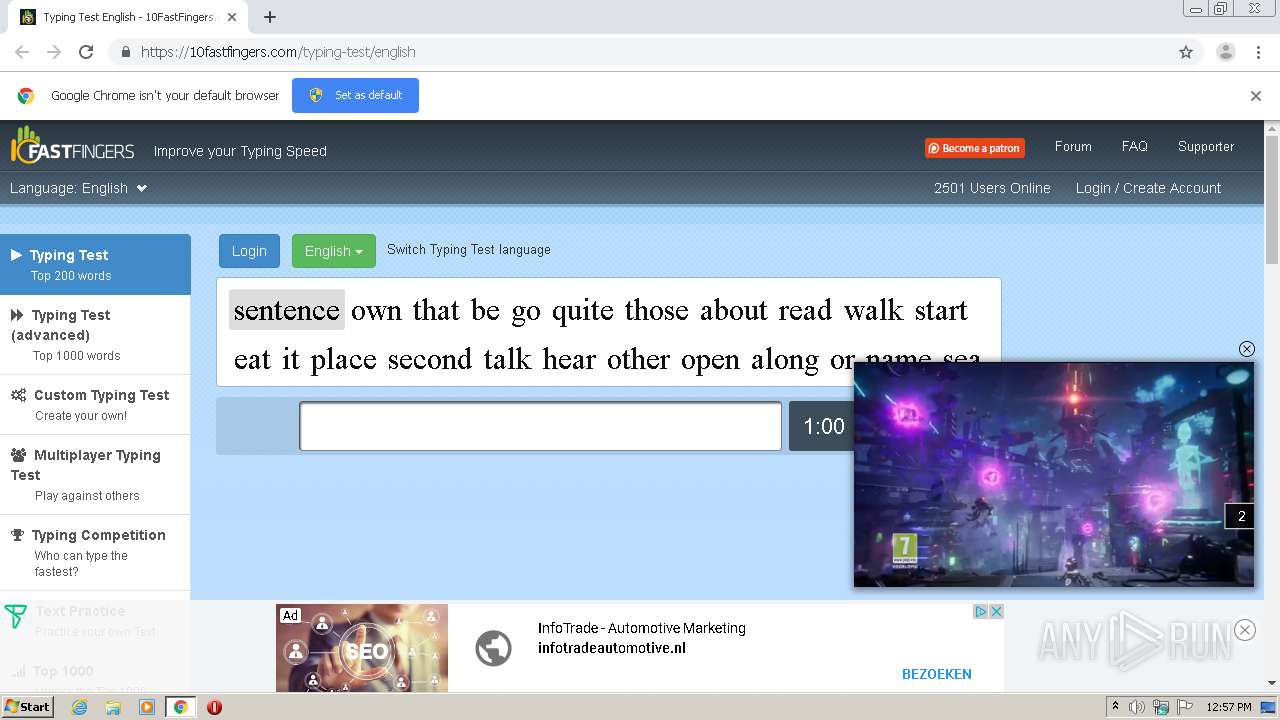Viewport: 1280px width, 720px height.
Task: Open Windows Start menu
Action: coord(27,707)
